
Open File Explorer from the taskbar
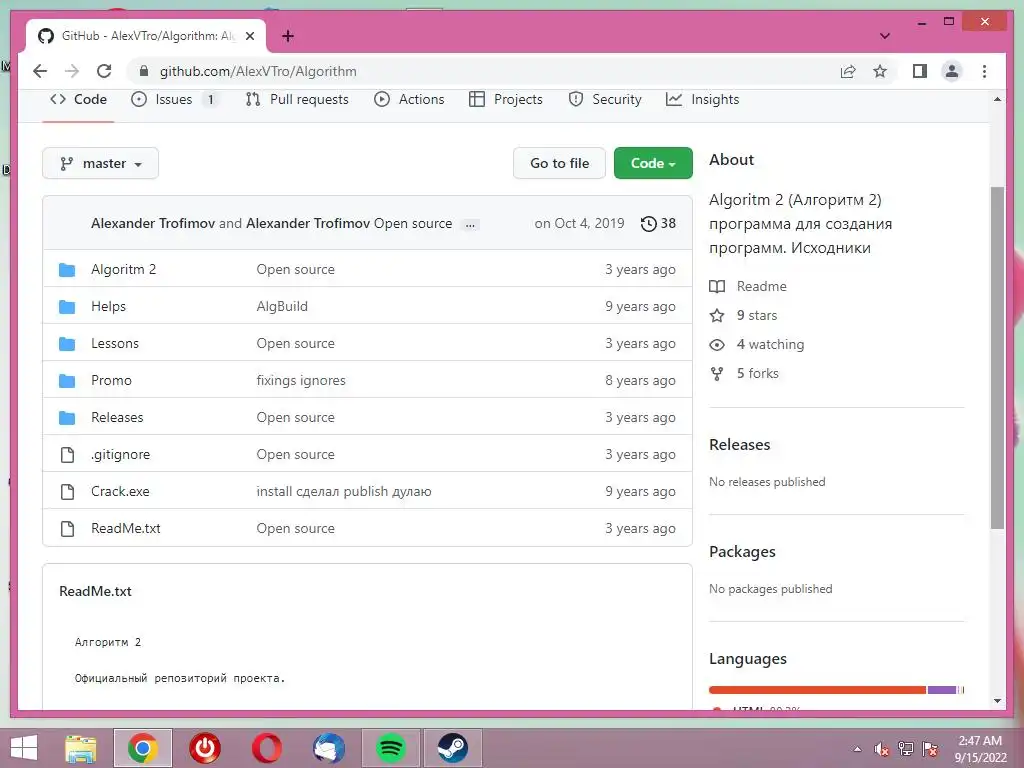(x=80, y=748)
